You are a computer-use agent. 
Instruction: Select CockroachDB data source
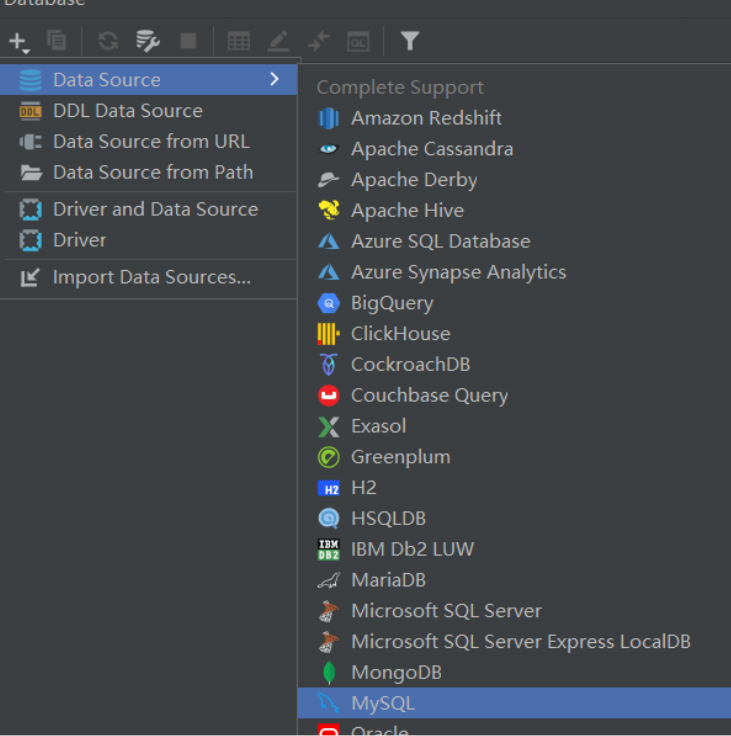pos(514,364)
